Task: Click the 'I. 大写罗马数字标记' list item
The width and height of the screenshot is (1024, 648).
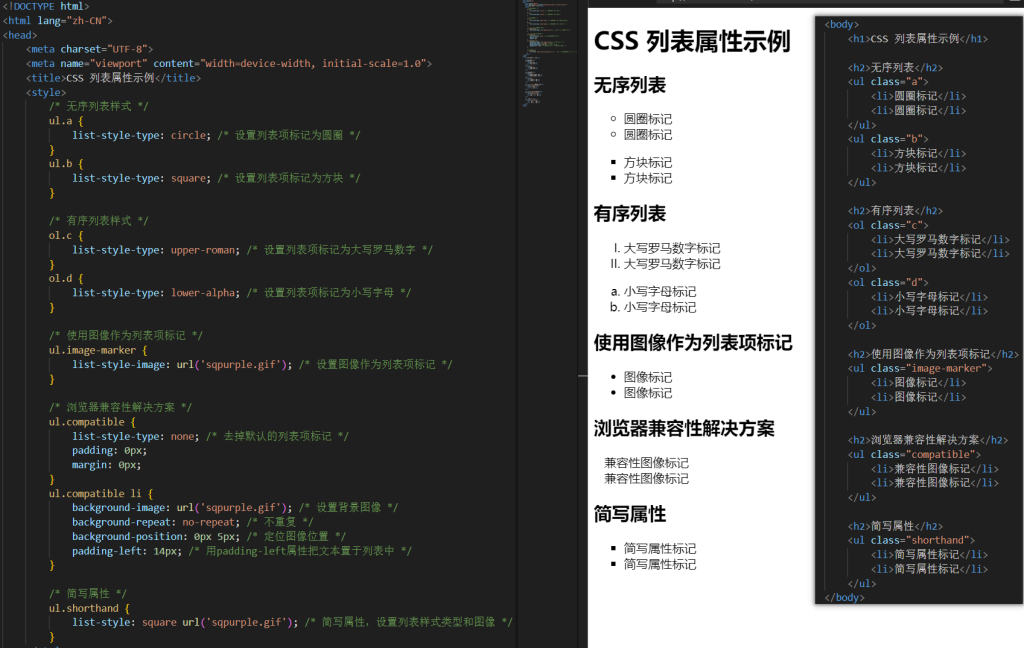Action: [666, 248]
